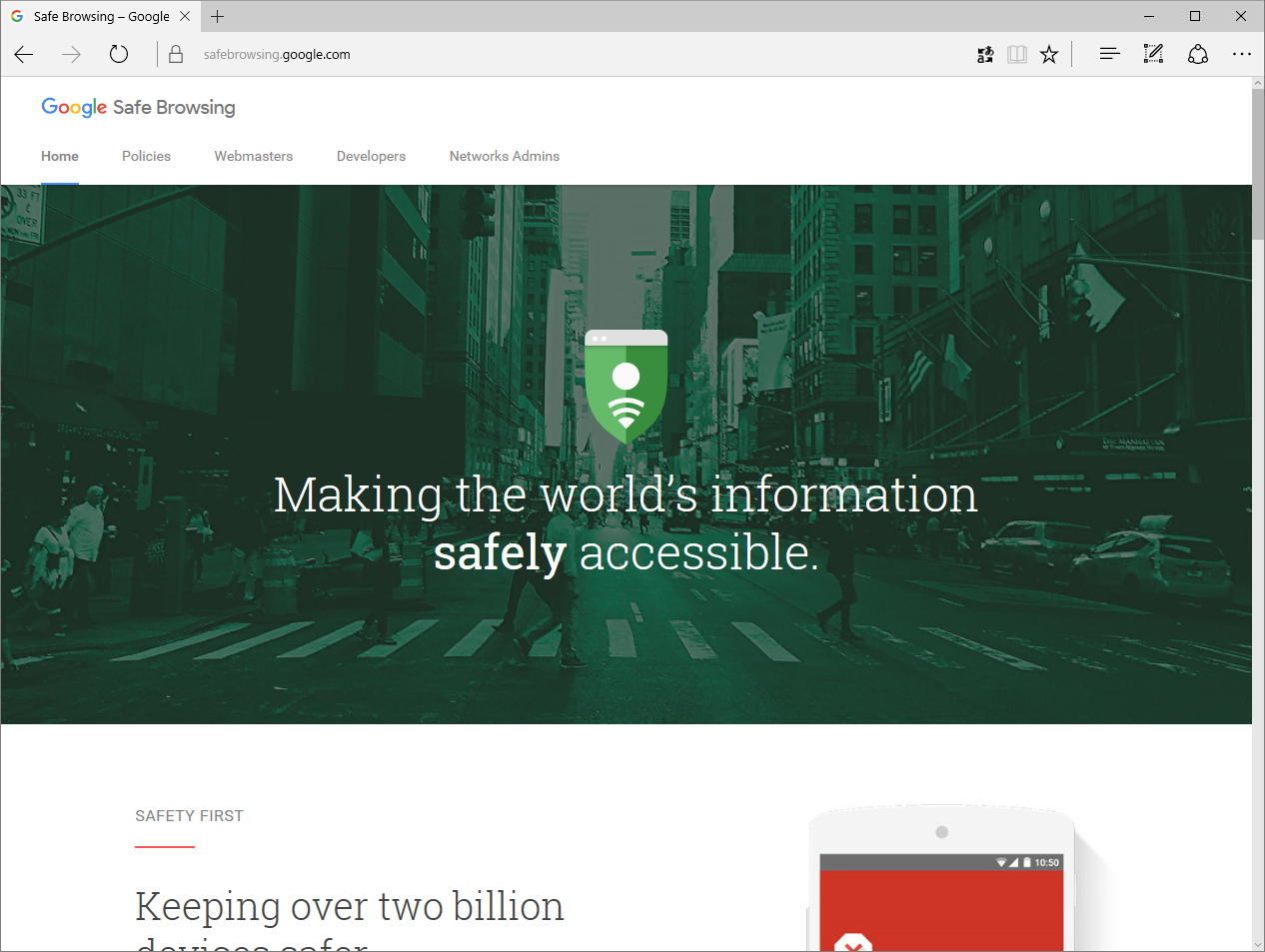This screenshot has height=952, width=1265.
Task: Start a Web Note with pen icon
Action: 1153,54
